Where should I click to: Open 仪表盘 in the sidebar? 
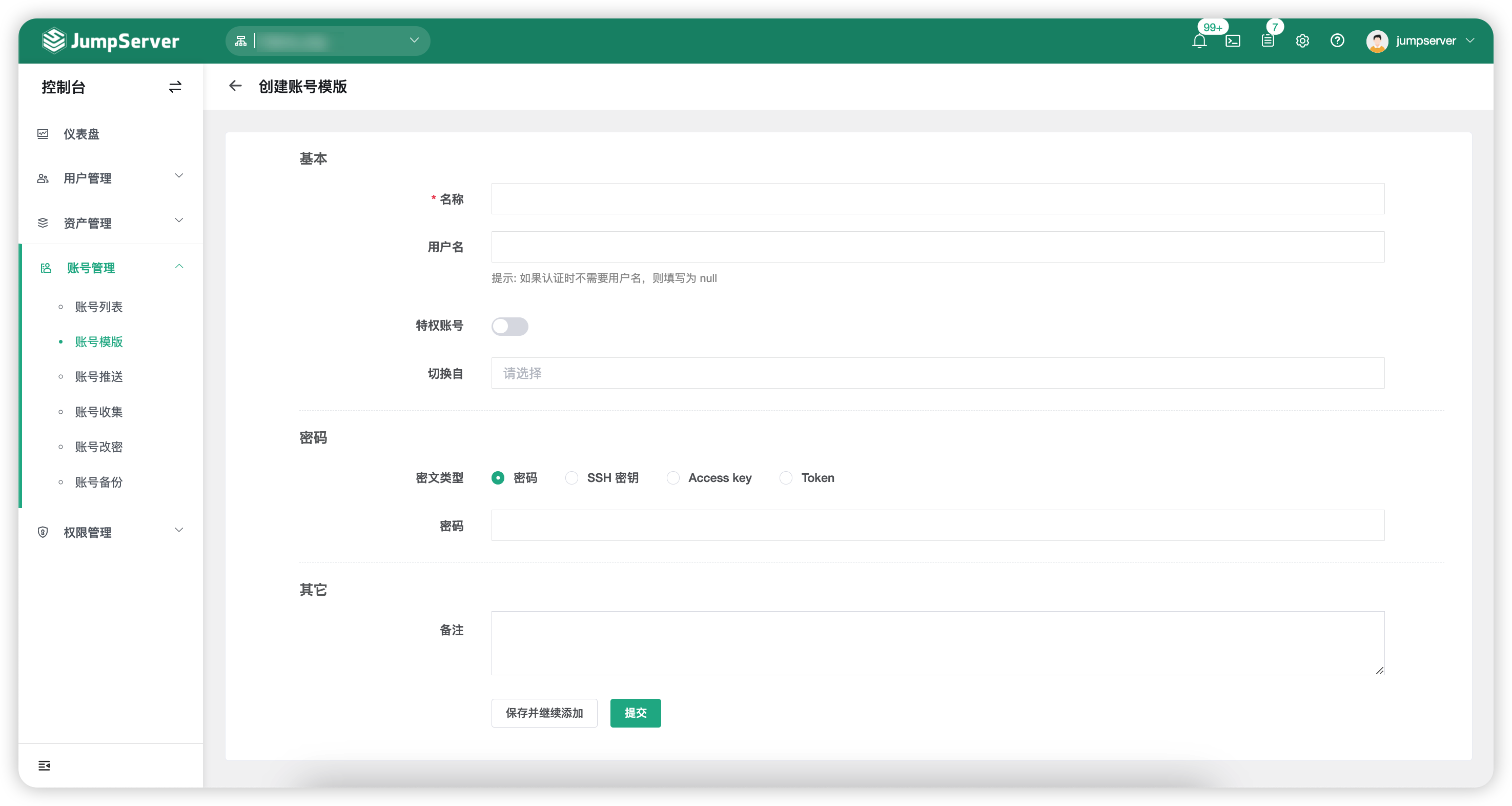coord(81,134)
